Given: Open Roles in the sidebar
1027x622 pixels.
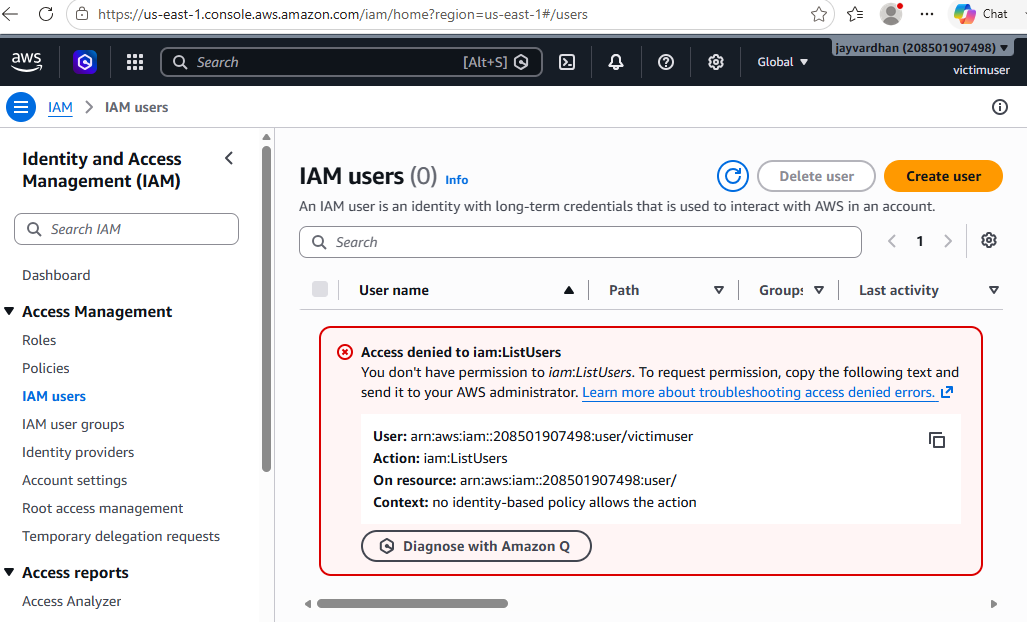Looking at the screenshot, I should click(x=39, y=340).
